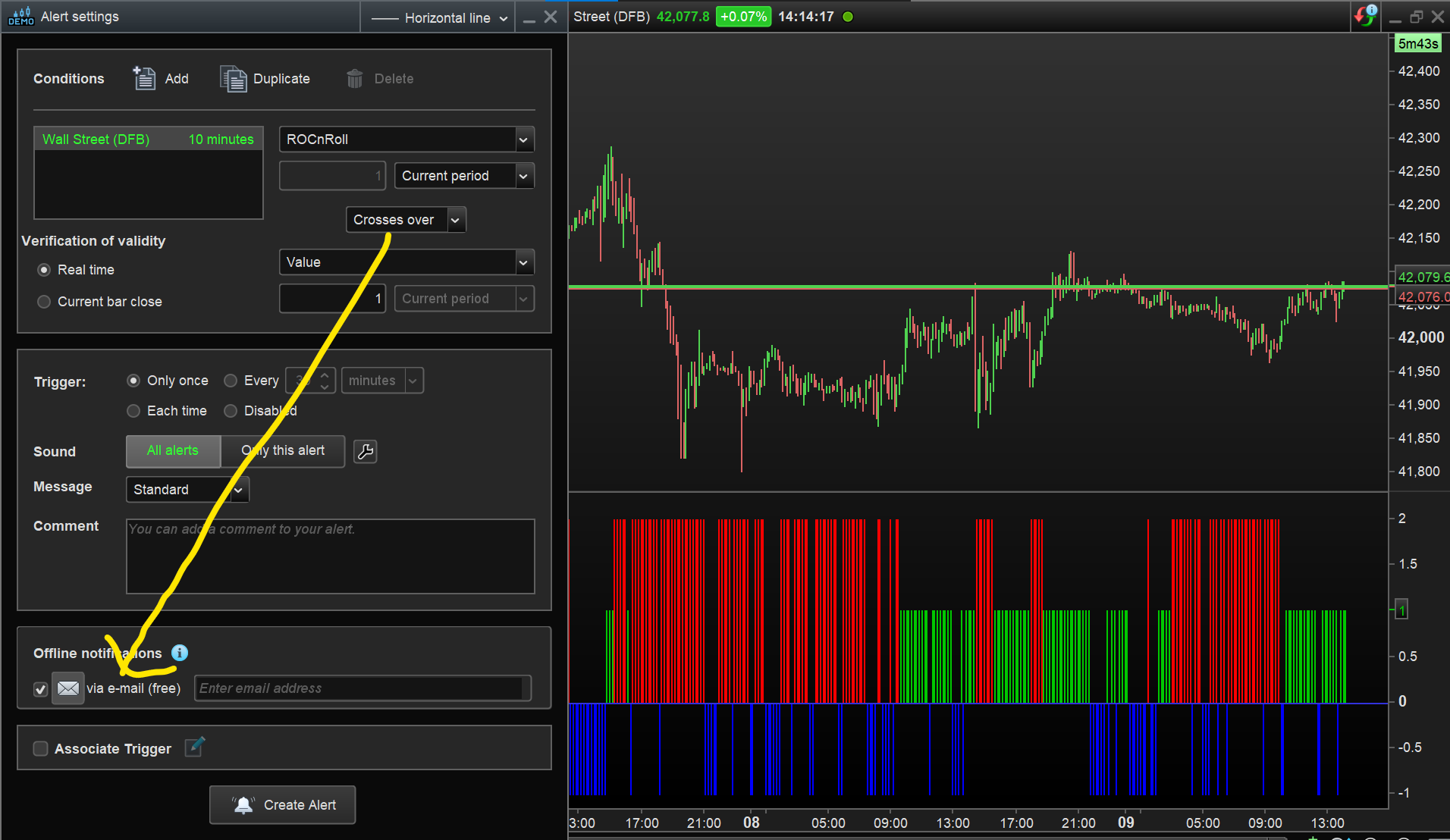Click the email address input field

pos(362,688)
